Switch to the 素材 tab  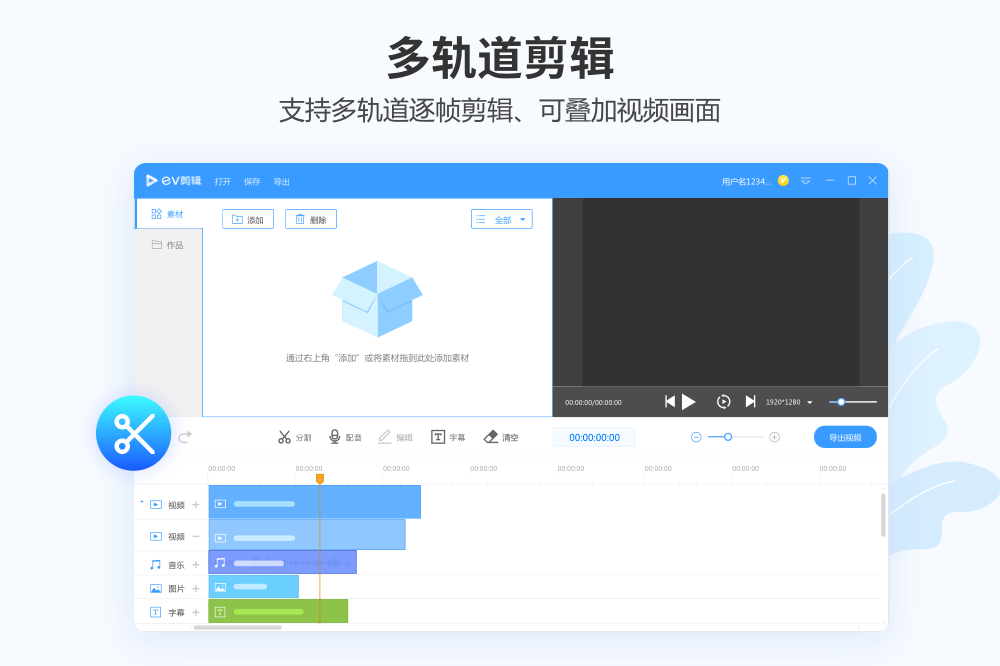[168, 214]
